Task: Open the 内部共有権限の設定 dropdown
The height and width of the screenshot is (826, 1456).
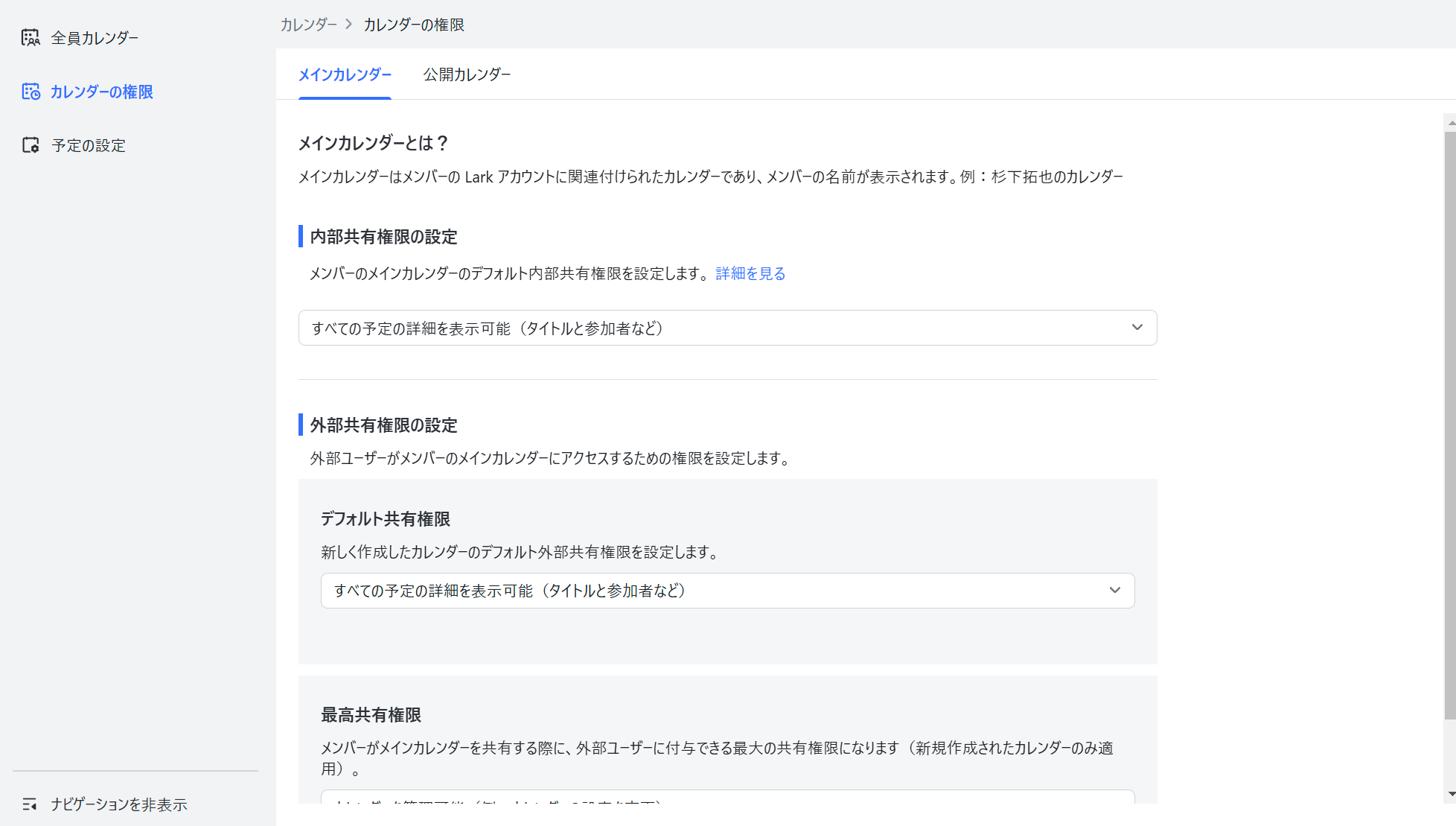Action: (x=727, y=328)
